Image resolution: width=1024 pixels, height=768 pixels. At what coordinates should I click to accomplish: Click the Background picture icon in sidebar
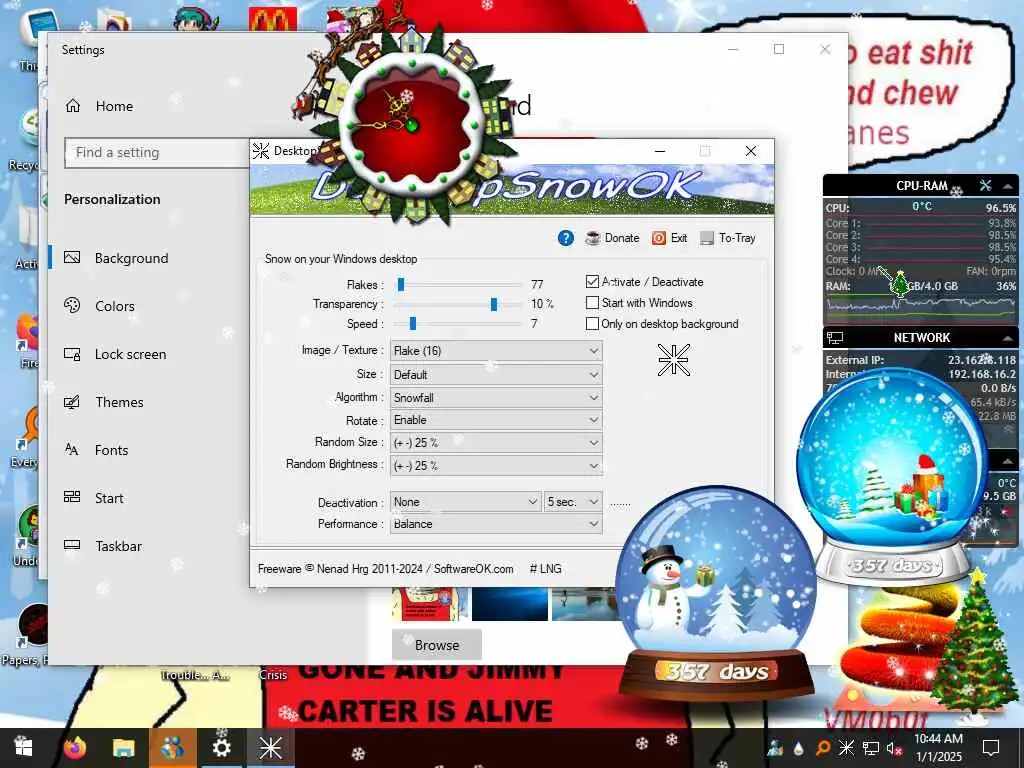click(72, 257)
